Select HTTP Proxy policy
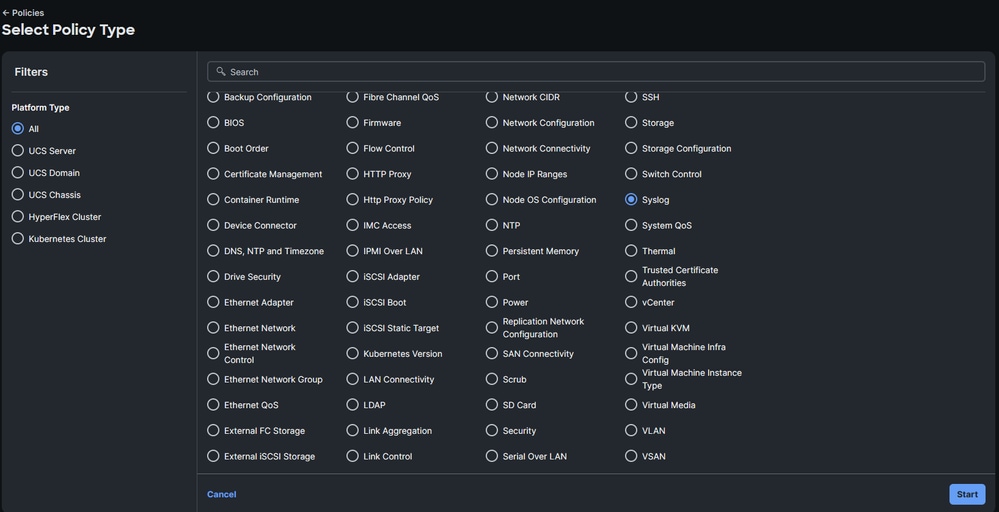 point(352,174)
